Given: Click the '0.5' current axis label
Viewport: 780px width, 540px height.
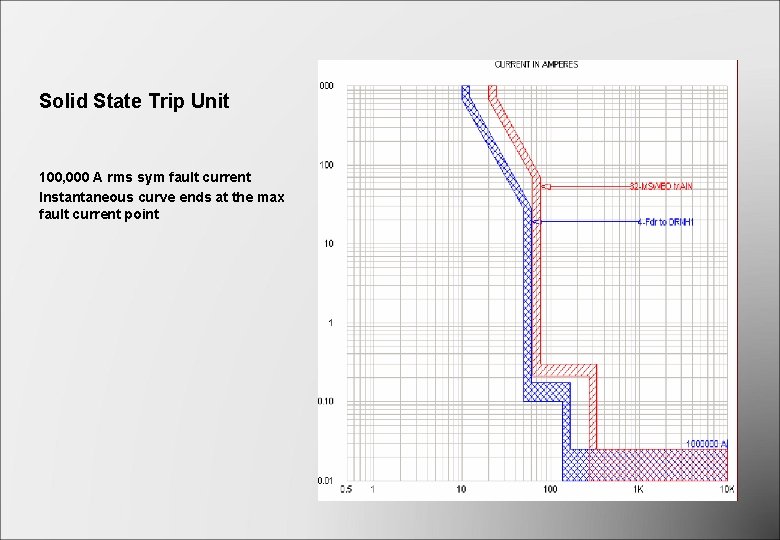Looking at the screenshot, I should pyautogui.click(x=346, y=489).
